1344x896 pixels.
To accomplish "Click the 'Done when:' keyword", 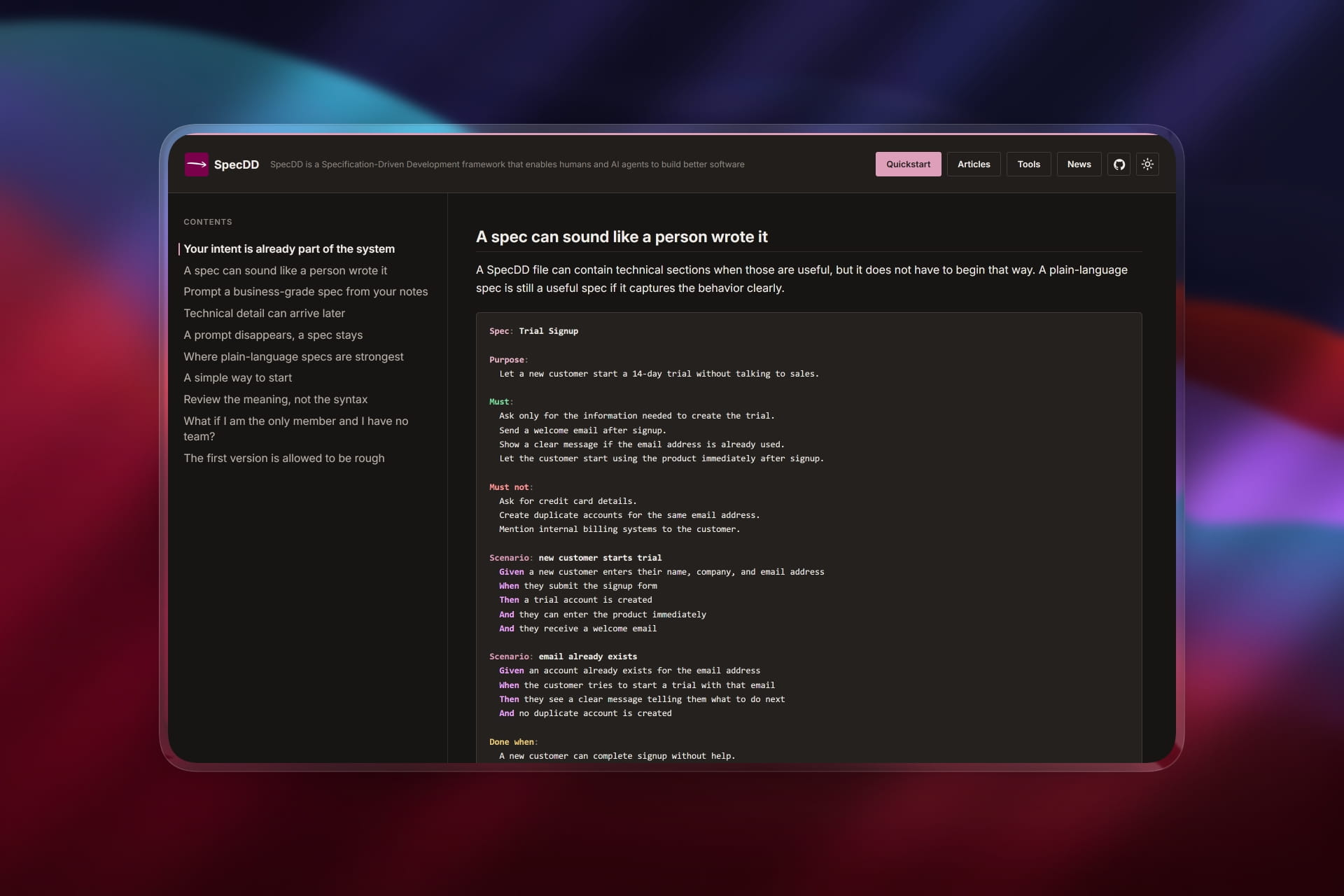I will coord(513,742).
